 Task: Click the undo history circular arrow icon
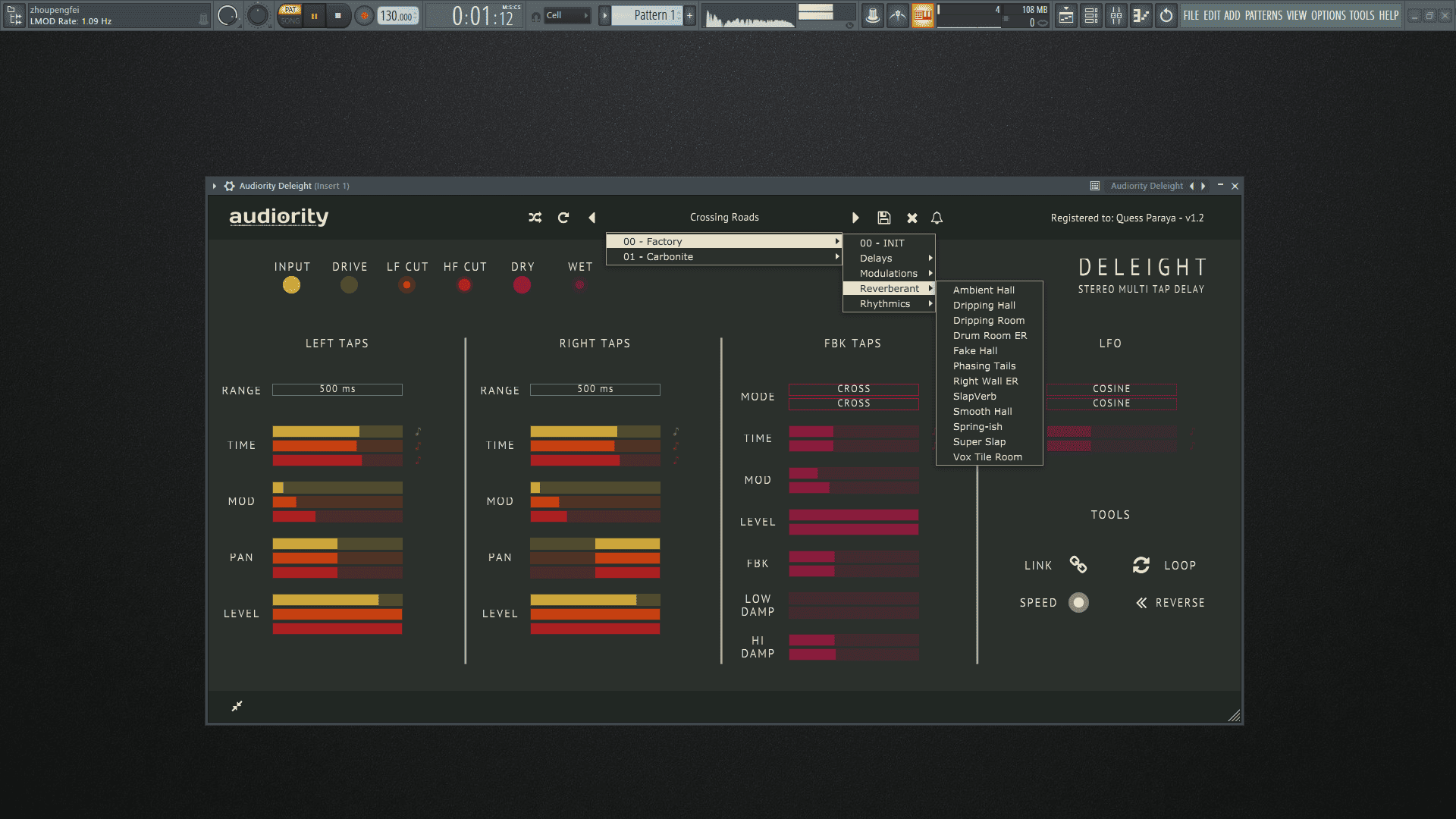coord(1166,15)
